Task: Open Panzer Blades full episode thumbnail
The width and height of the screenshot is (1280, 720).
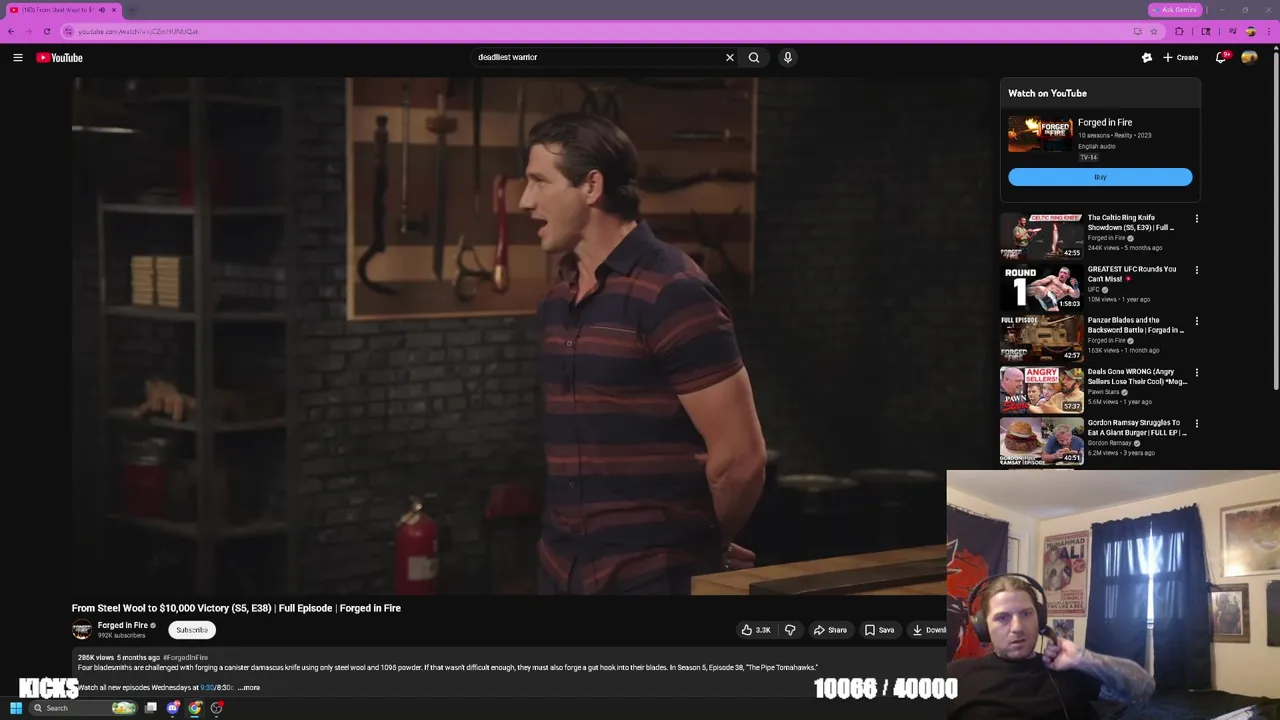Action: 1041,338
